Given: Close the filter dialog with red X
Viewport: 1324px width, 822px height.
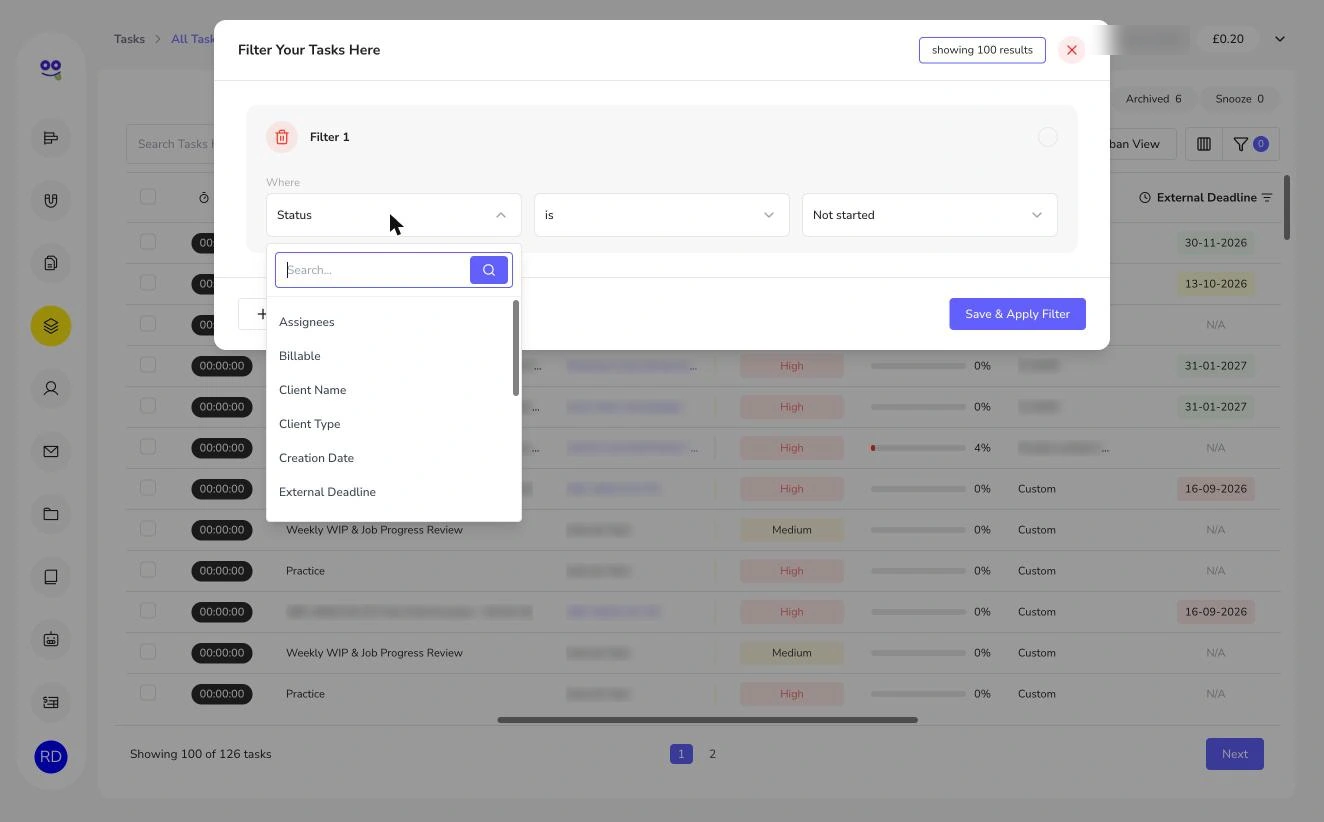Looking at the screenshot, I should [x=1071, y=50].
